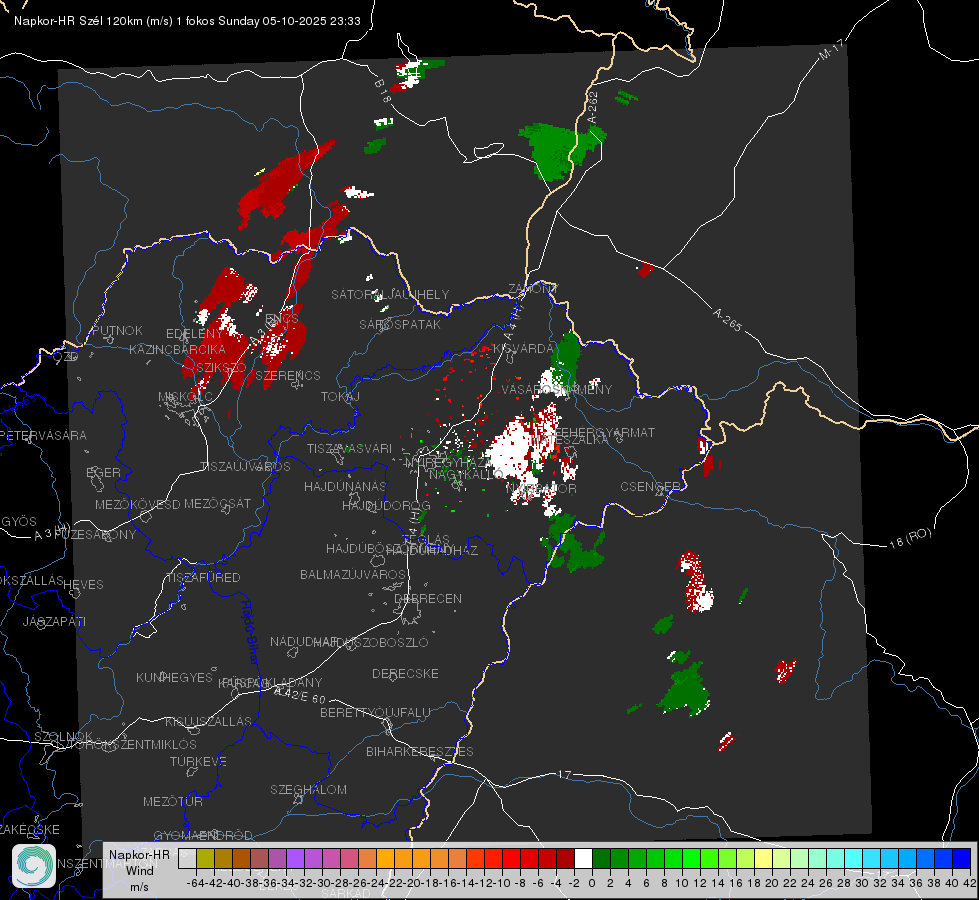This screenshot has height=900, width=979.
Task: Click the MISKOLC city label
Action: point(185,397)
